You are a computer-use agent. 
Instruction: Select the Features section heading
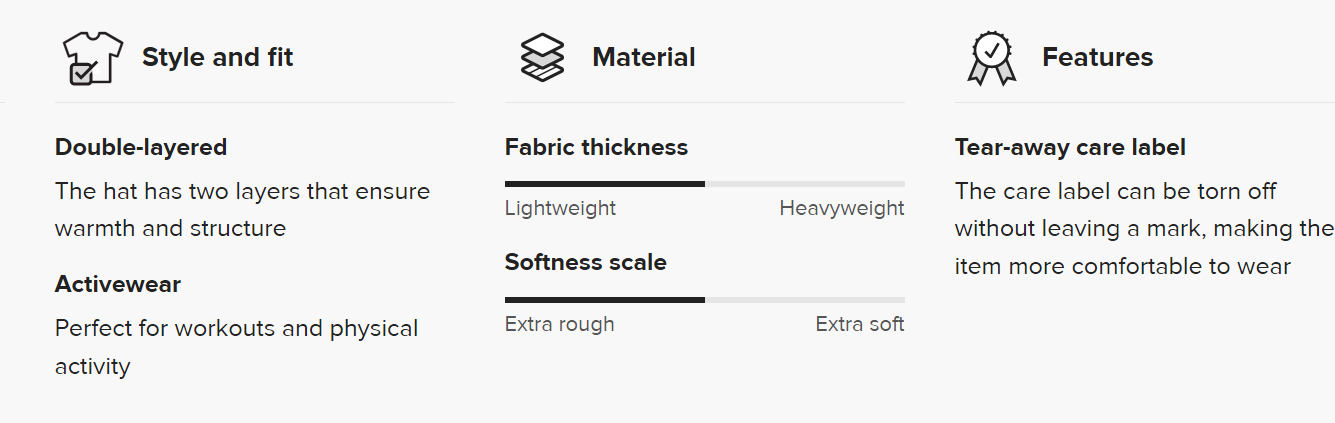pyautogui.click(x=1097, y=58)
